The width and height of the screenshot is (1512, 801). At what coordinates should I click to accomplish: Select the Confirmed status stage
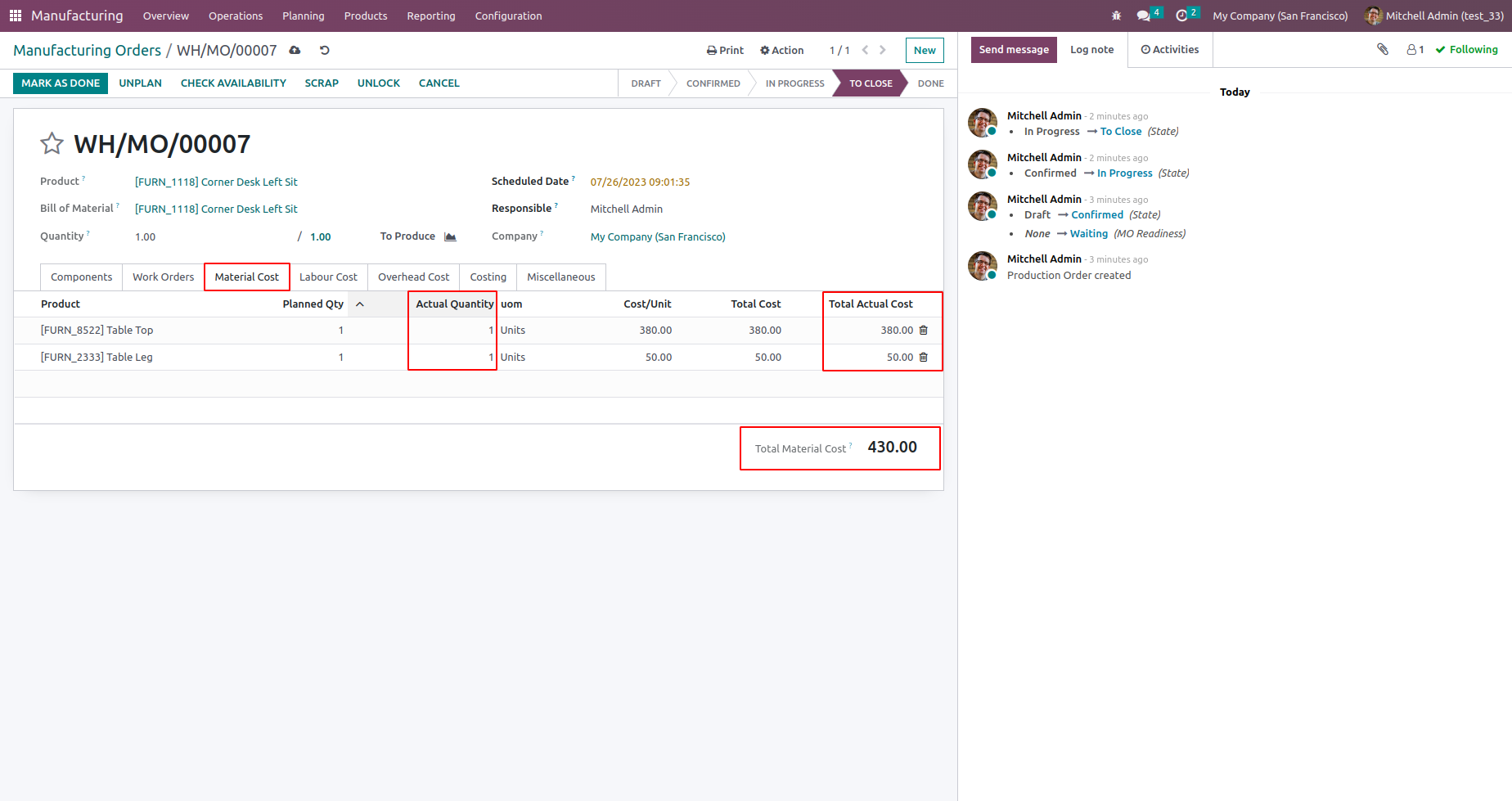tap(713, 83)
